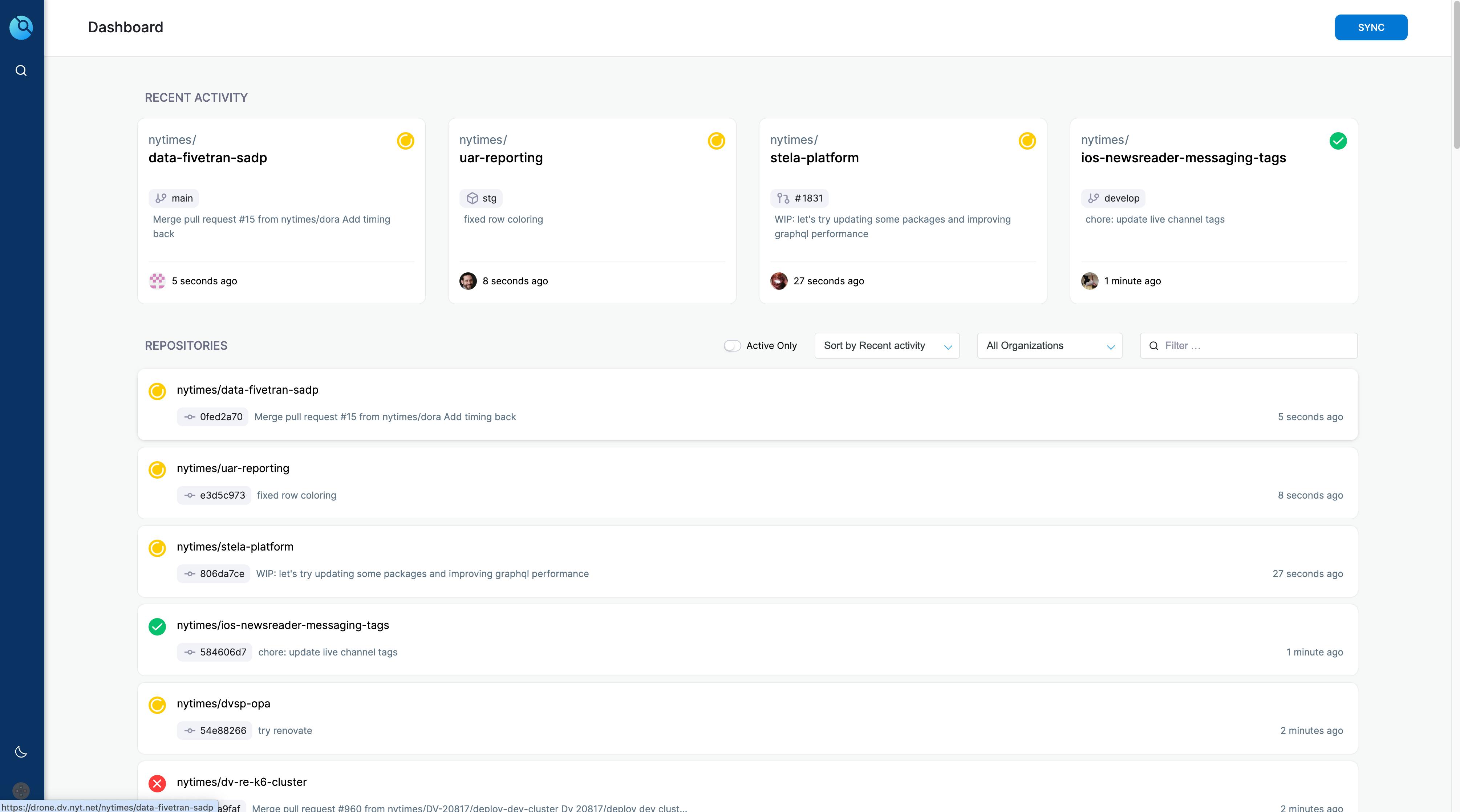Image resolution: width=1460 pixels, height=812 pixels.
Task: Click branch icon next to main
Action: click(161, 198)
